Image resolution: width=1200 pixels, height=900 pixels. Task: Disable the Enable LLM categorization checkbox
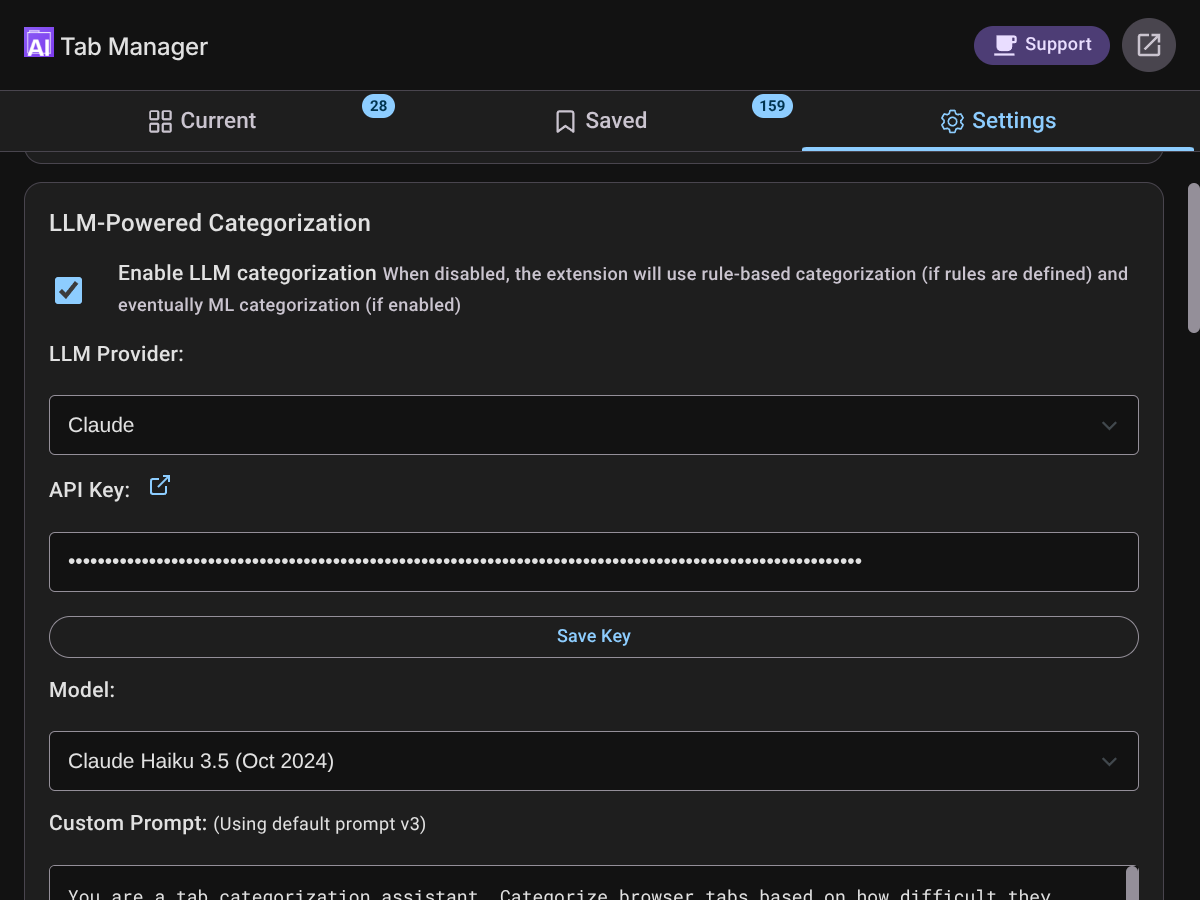tap(68, 290)
